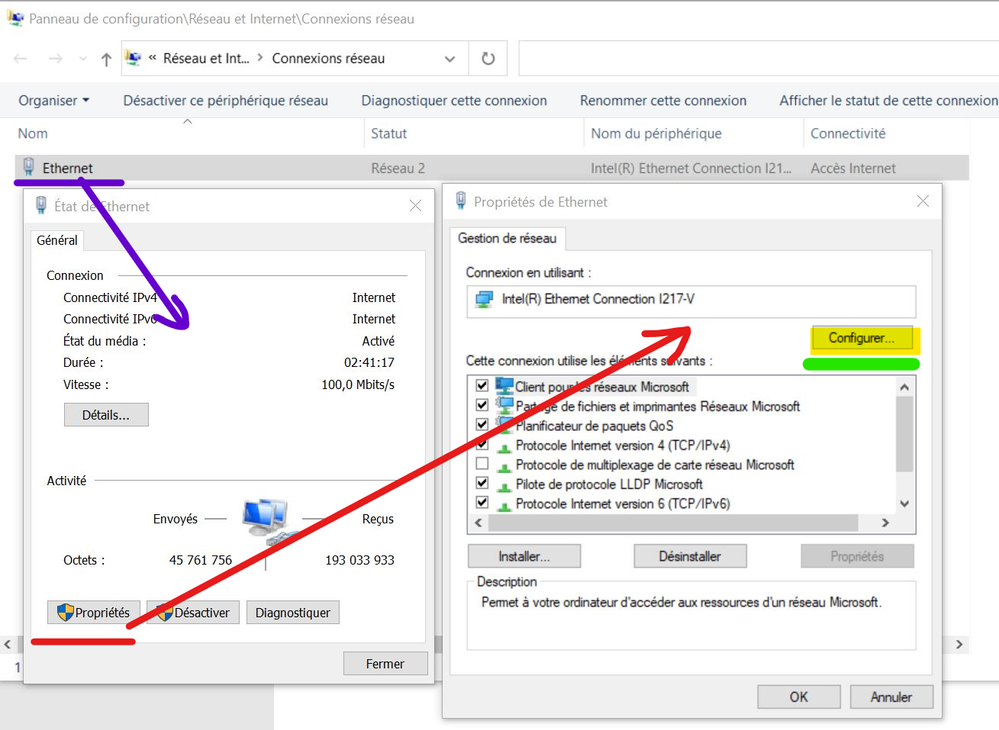Click the Refresh icon beside address bar
Screen dimensions: 999x730
click(x=488, y=59)
